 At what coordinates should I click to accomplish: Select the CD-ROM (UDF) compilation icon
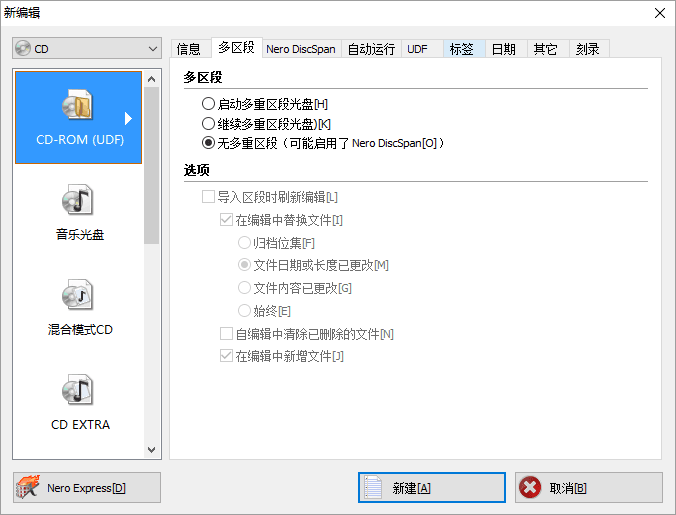coord(77,105)
